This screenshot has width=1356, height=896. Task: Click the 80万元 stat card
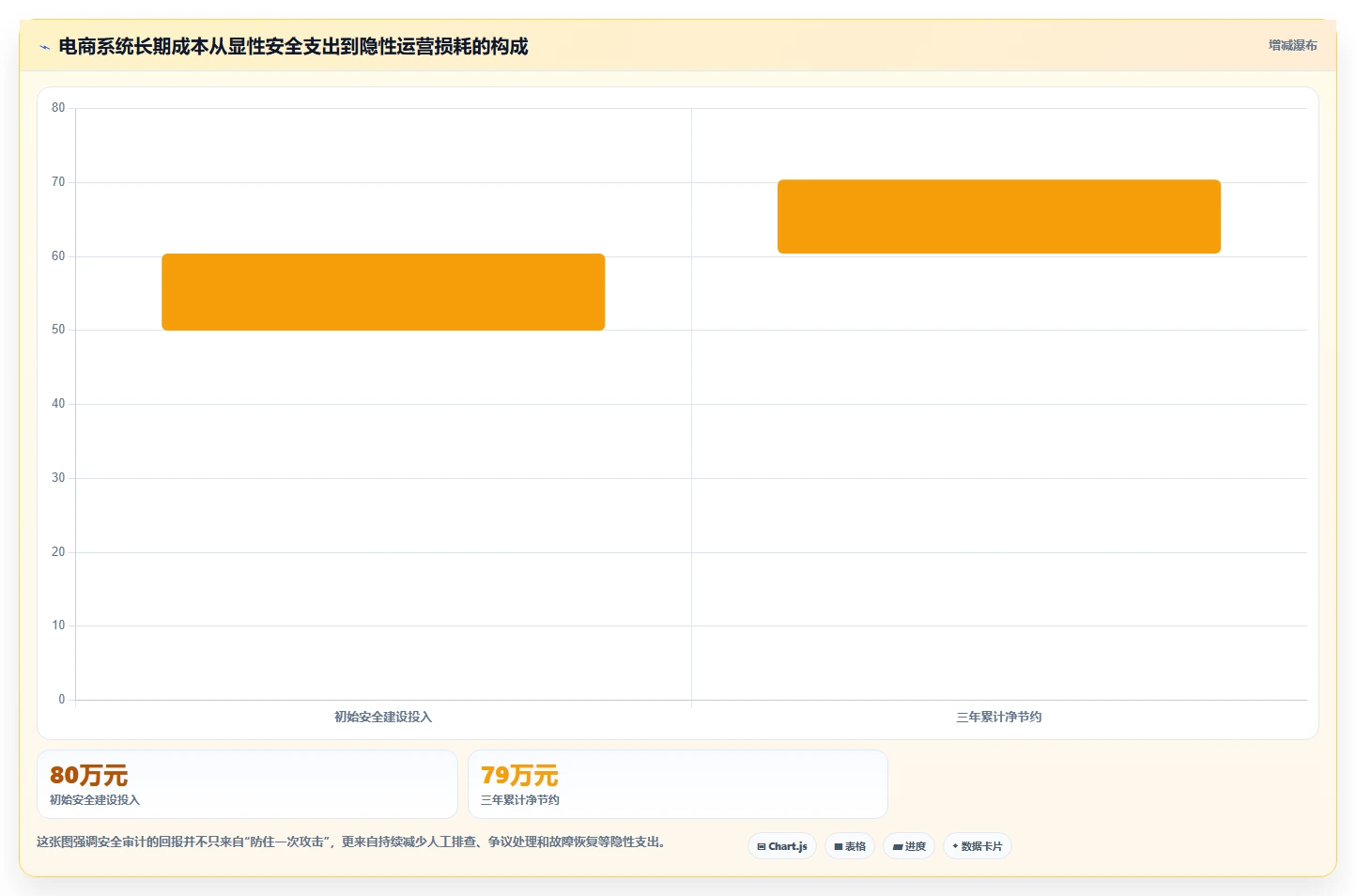pyautogui.click(x=247, y=784)
